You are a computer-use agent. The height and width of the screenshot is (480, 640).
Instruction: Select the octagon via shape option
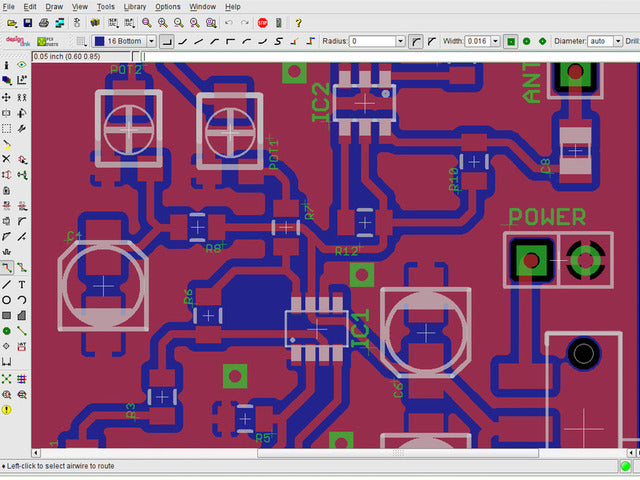coord(542,41)
